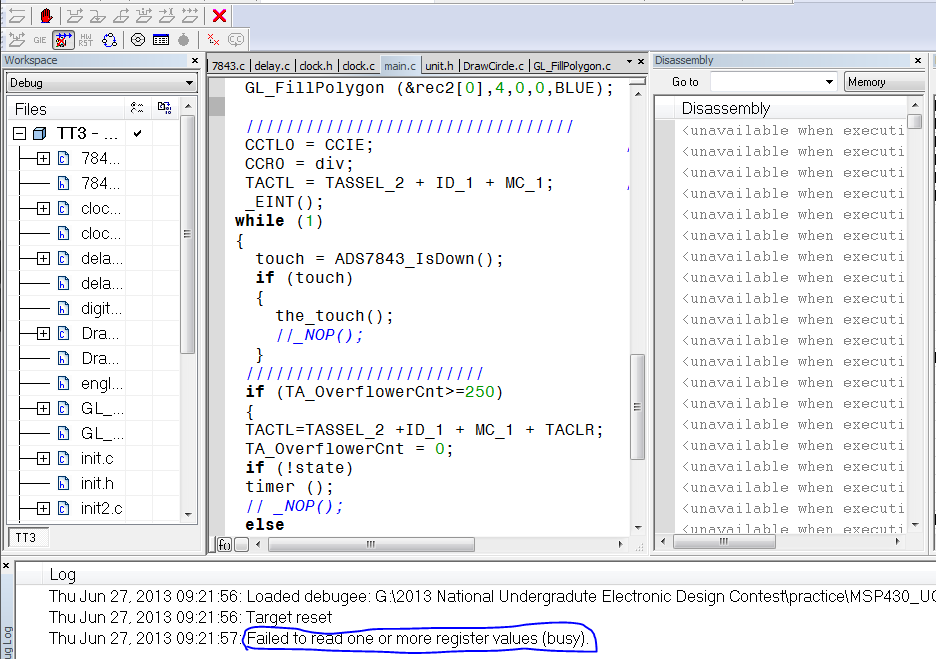Open the GL_FillPolygon.c editor tab
This screenshot has height=659, width=936.
tap(571, 66)
